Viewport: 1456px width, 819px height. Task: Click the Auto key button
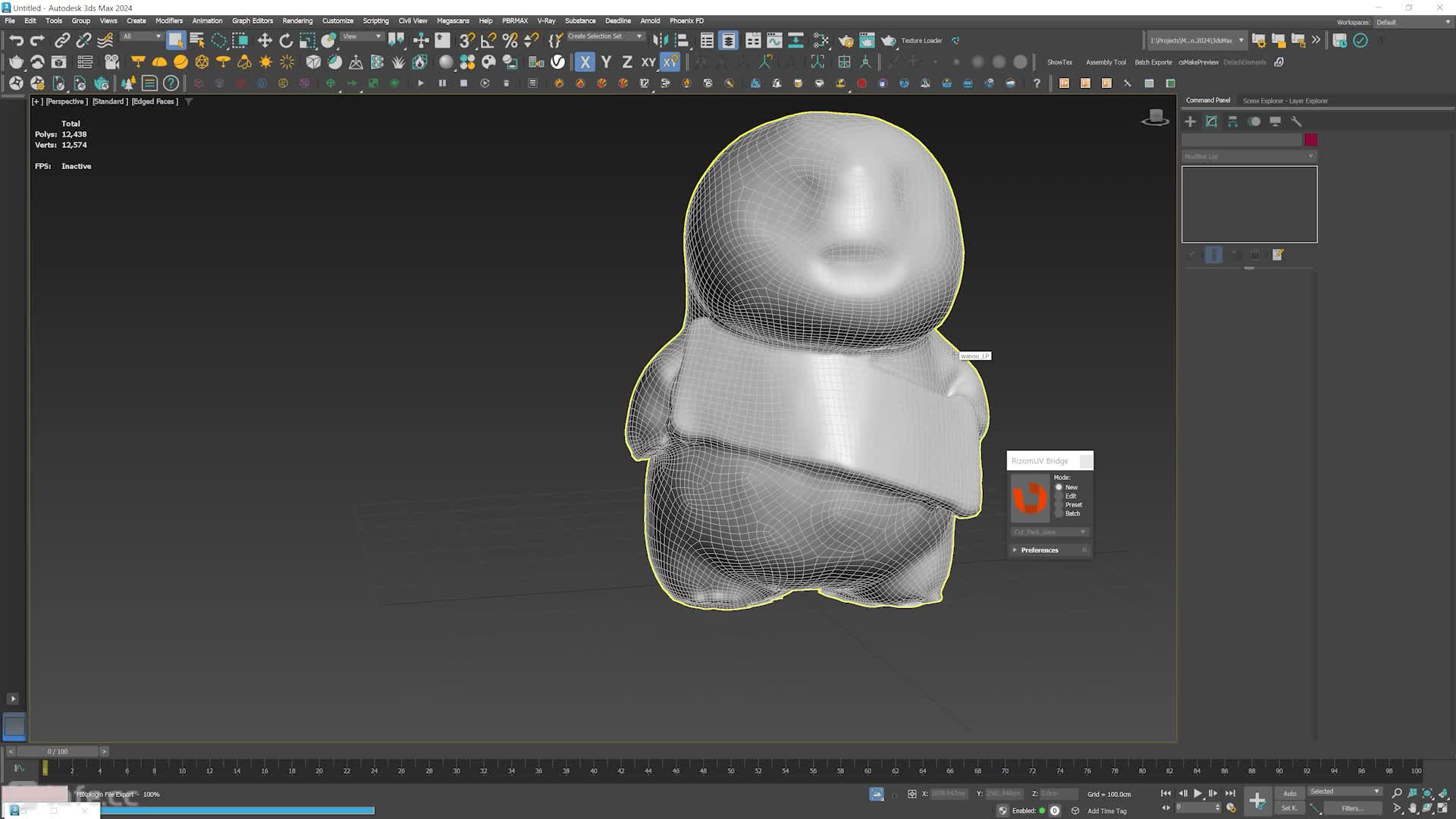pyautogui.click(x=1290, y=793)
